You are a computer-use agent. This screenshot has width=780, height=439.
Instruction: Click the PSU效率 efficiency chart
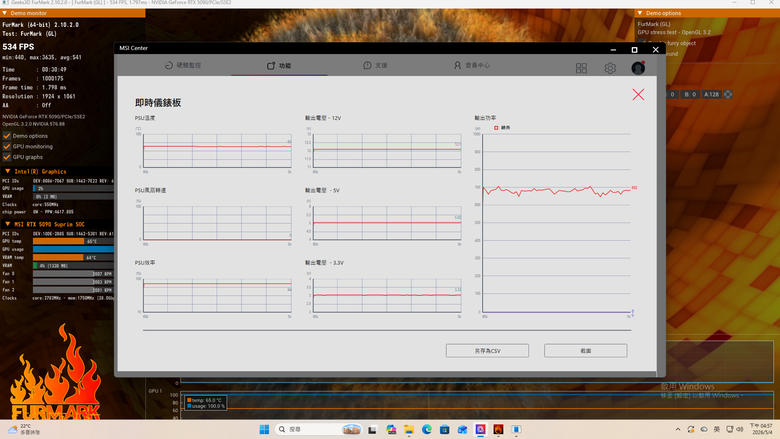click(x=217, y=295)
